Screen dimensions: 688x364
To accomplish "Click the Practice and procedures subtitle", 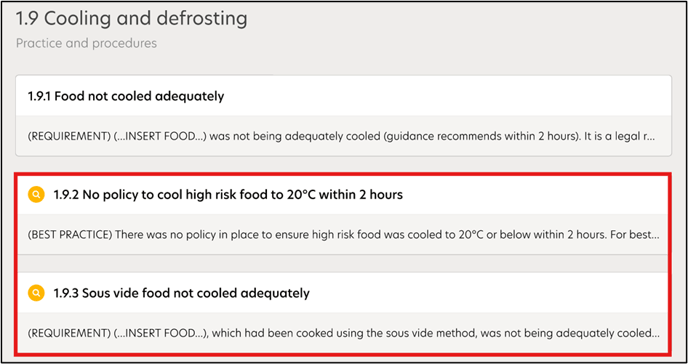I will click(x=86, y=43).
